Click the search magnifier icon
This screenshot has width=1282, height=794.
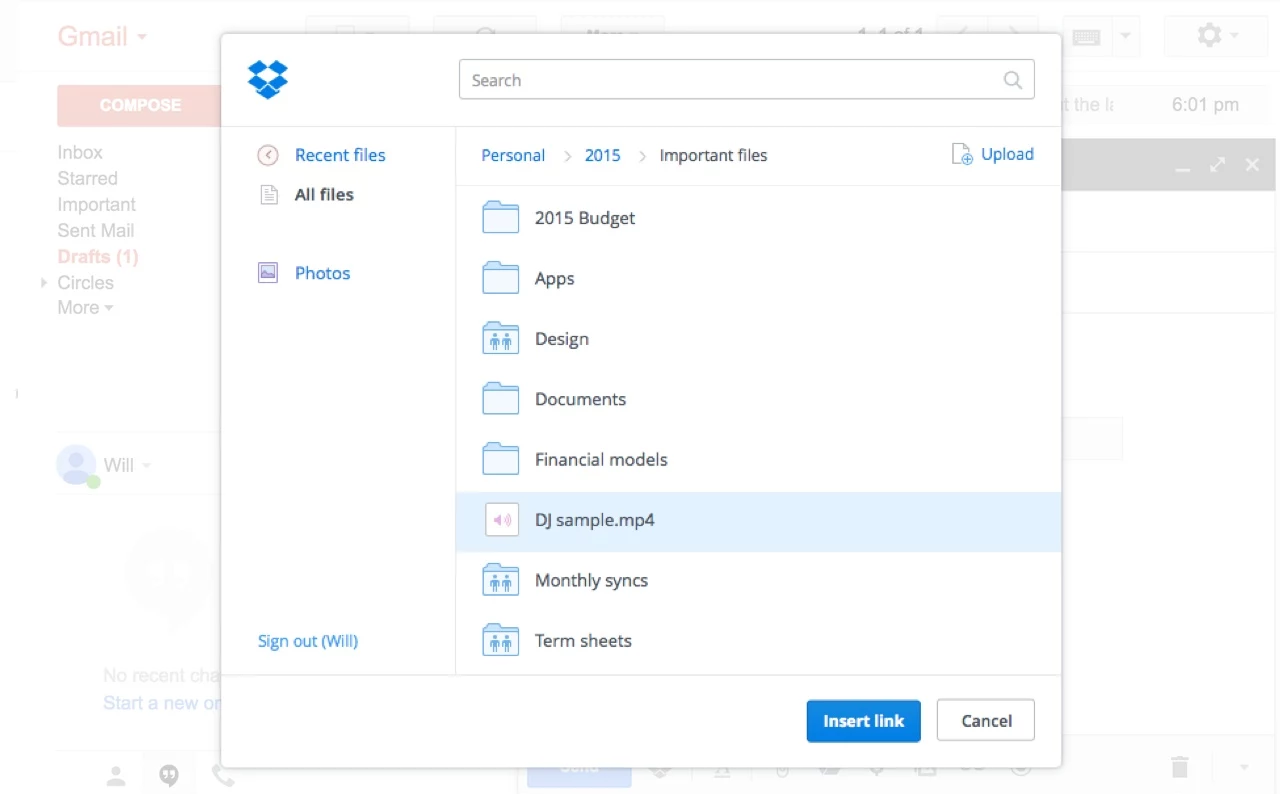[x=1012, y=81]
